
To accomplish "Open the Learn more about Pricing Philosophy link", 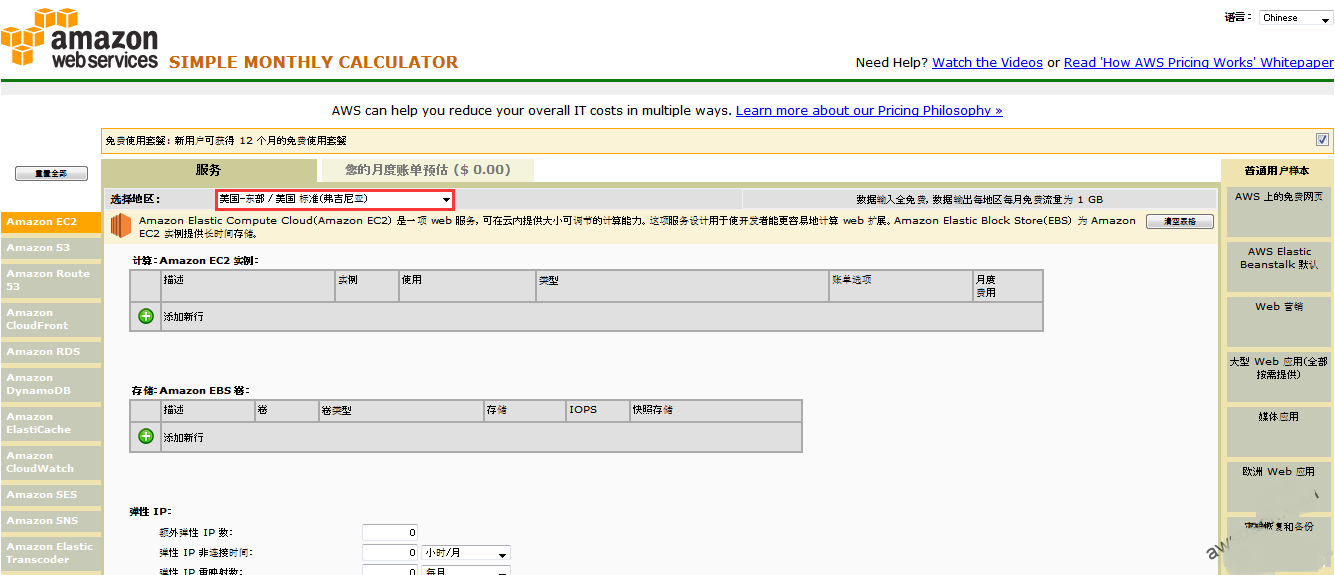I will (x=868, y=111).
